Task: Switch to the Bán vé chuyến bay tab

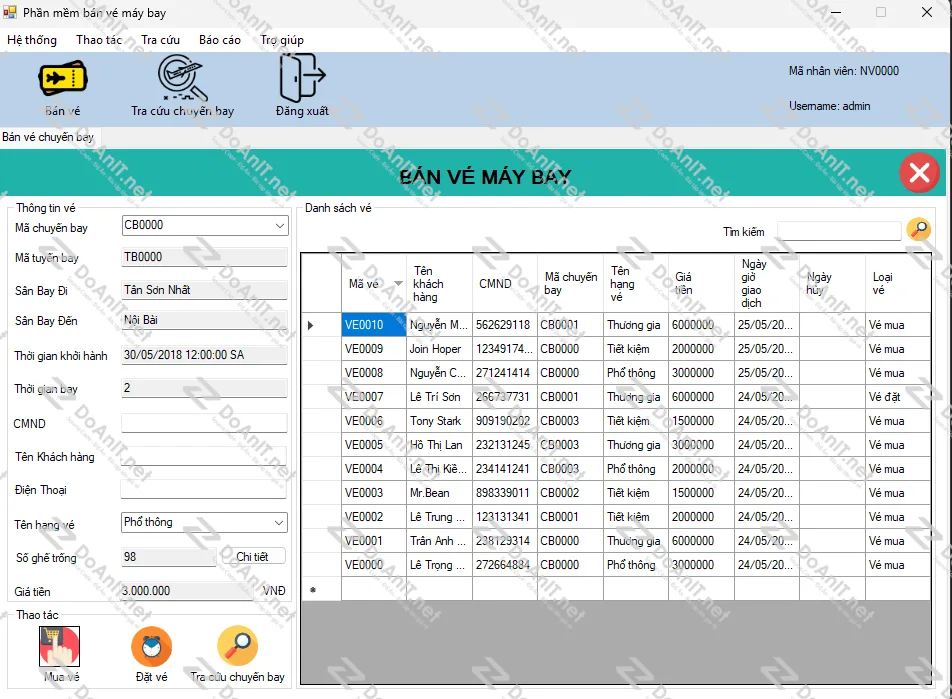Action: point(48,136)
